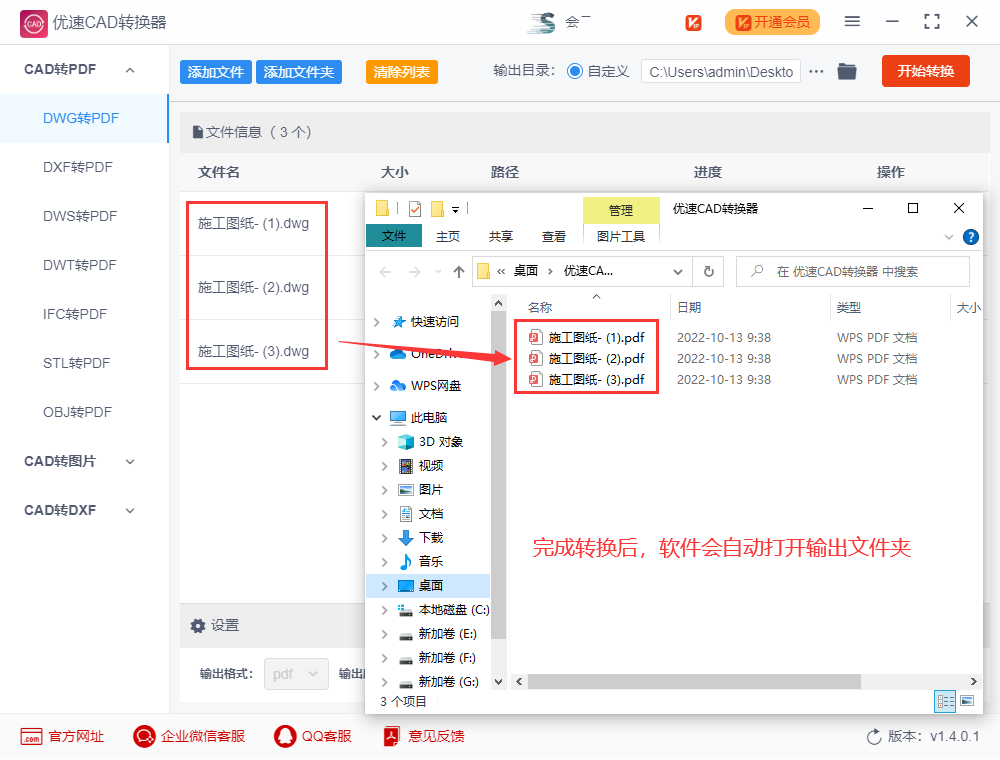Click the 优速CAD转换器 app logo icon
Image resolution: width=1000 pixels, height=760 pixels.
pos(33,24)
